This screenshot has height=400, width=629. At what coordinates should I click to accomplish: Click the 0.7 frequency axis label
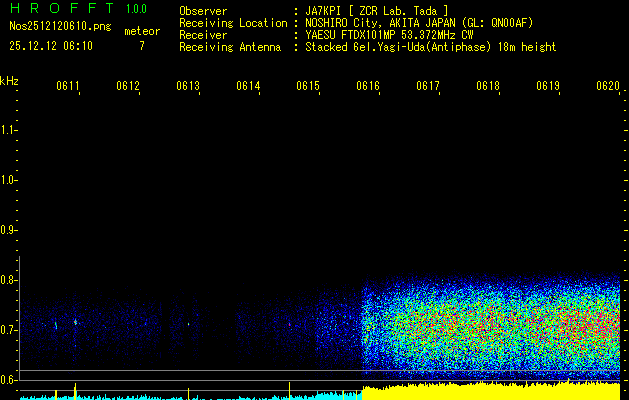click(9, 329)
